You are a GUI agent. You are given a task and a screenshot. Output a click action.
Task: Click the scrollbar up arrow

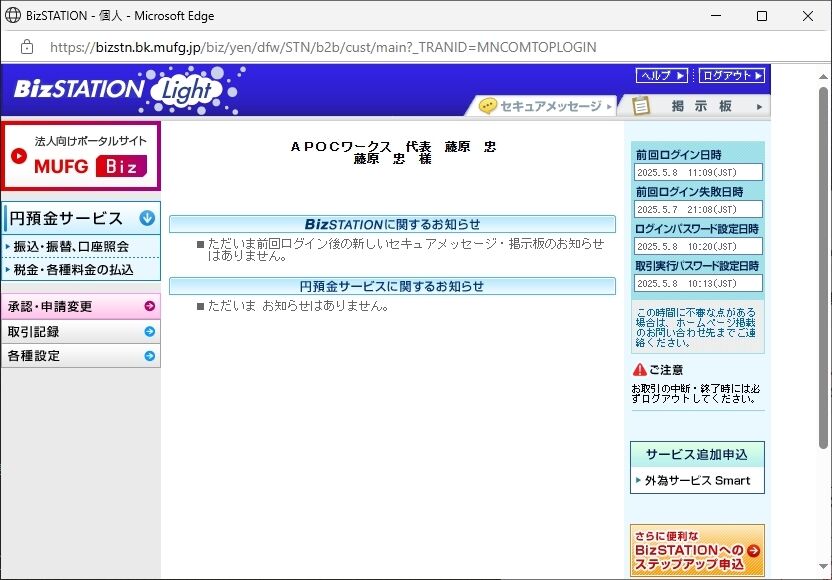click(823, 77)
